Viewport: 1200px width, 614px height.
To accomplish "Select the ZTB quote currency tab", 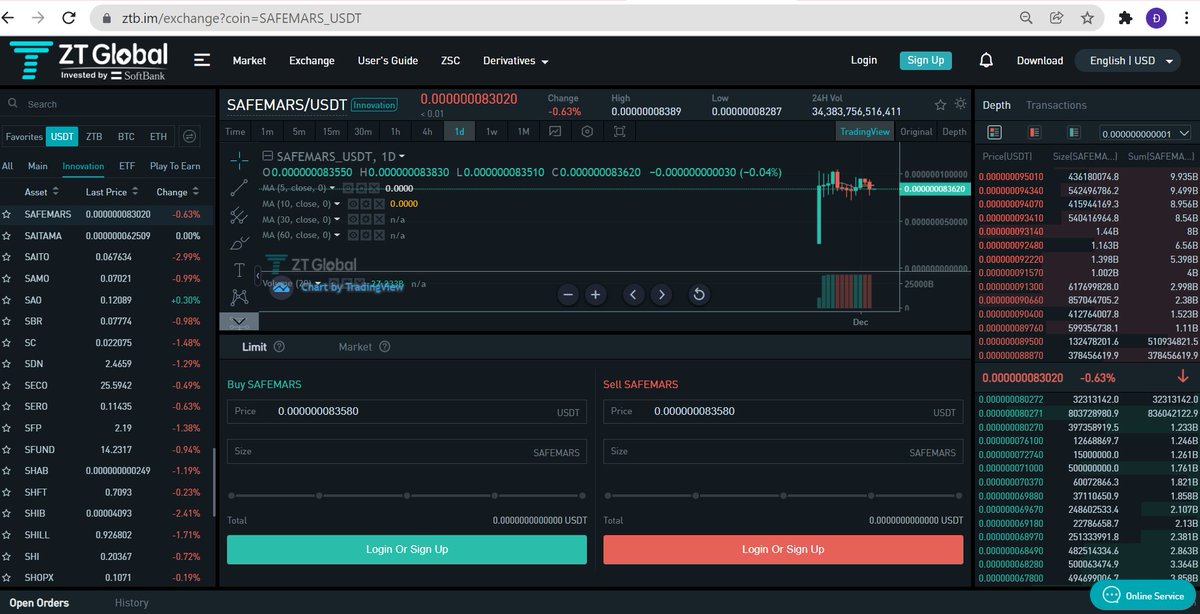I will 94,136.
